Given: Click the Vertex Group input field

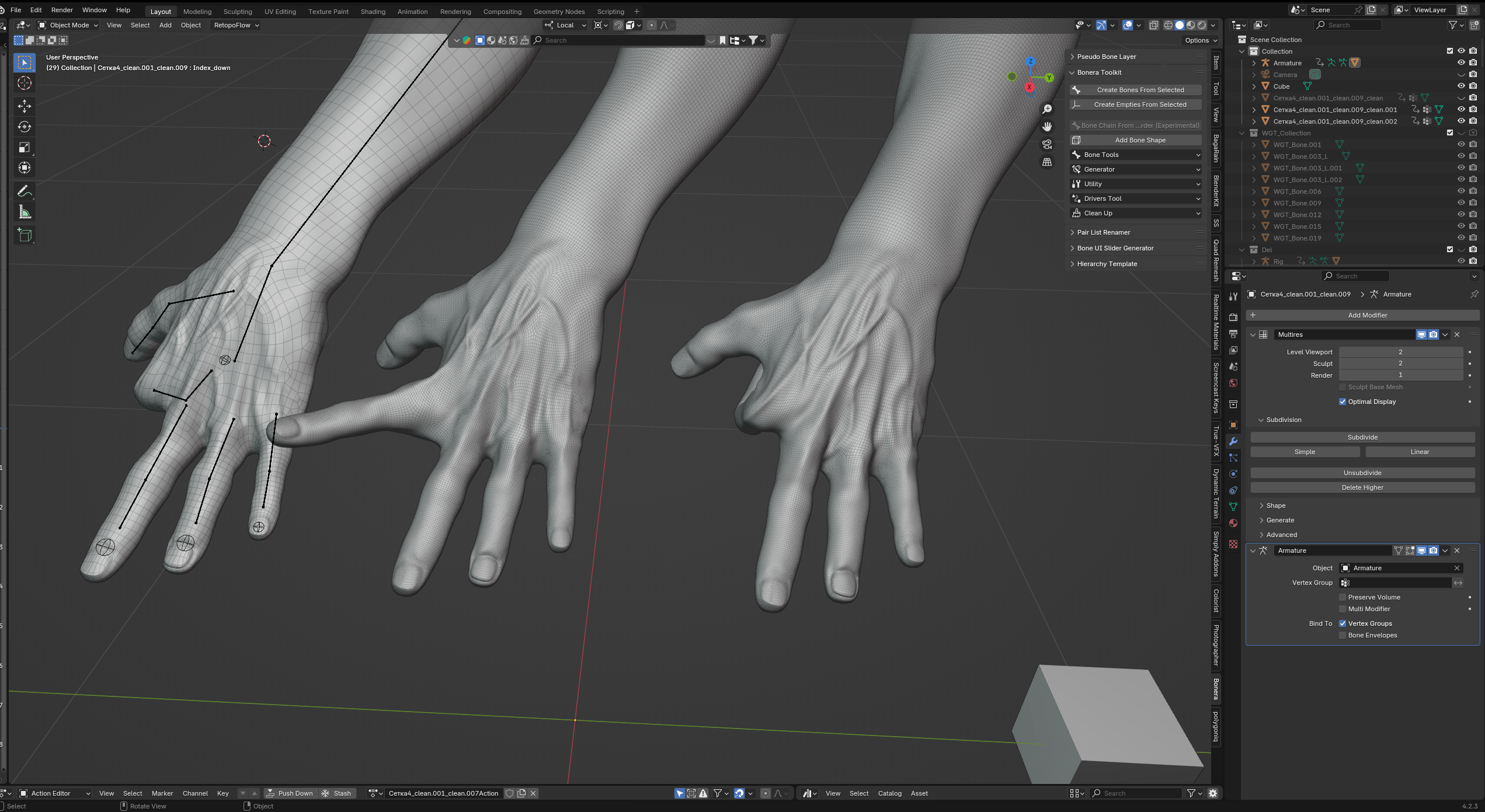Looking at the screenshot, I should pos(1396,583).
